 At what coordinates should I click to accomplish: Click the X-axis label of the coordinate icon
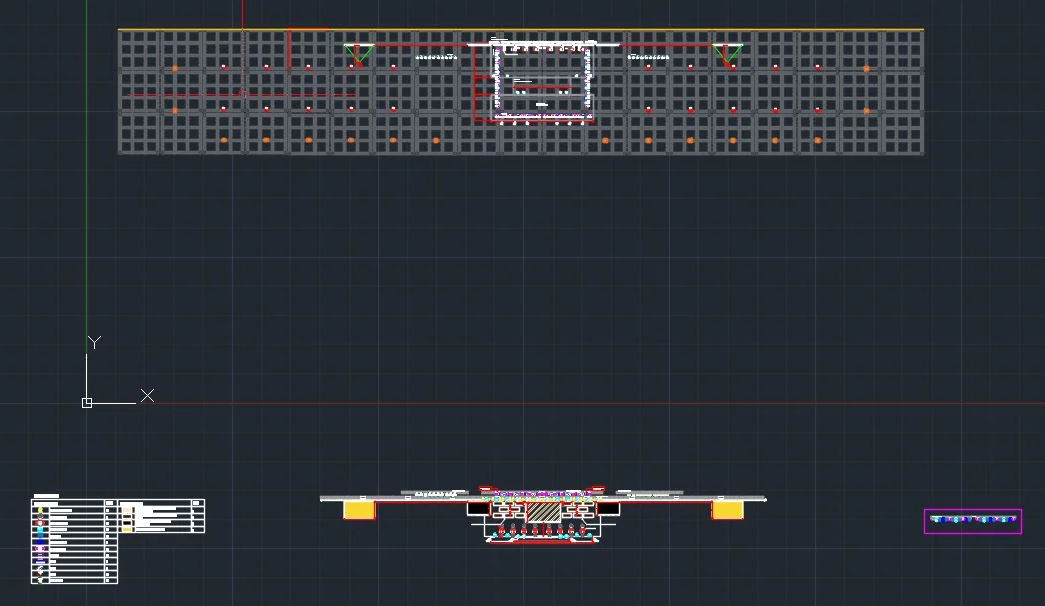(147, 396)
